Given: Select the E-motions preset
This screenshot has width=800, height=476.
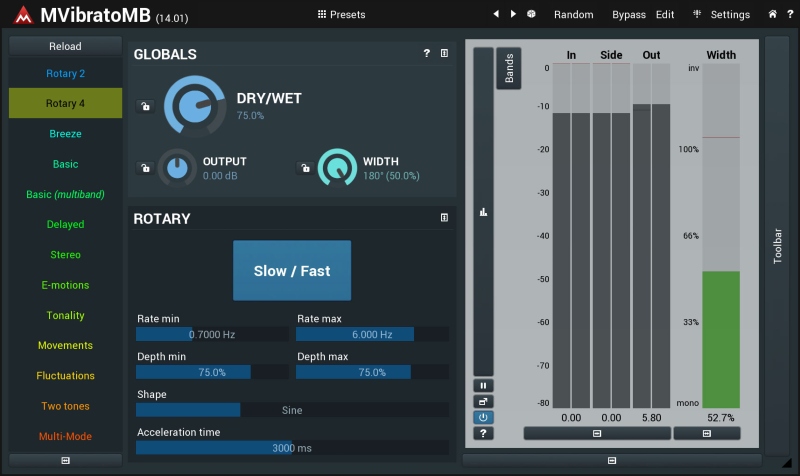Looking at the screenshot, I should tap(65, 285).
